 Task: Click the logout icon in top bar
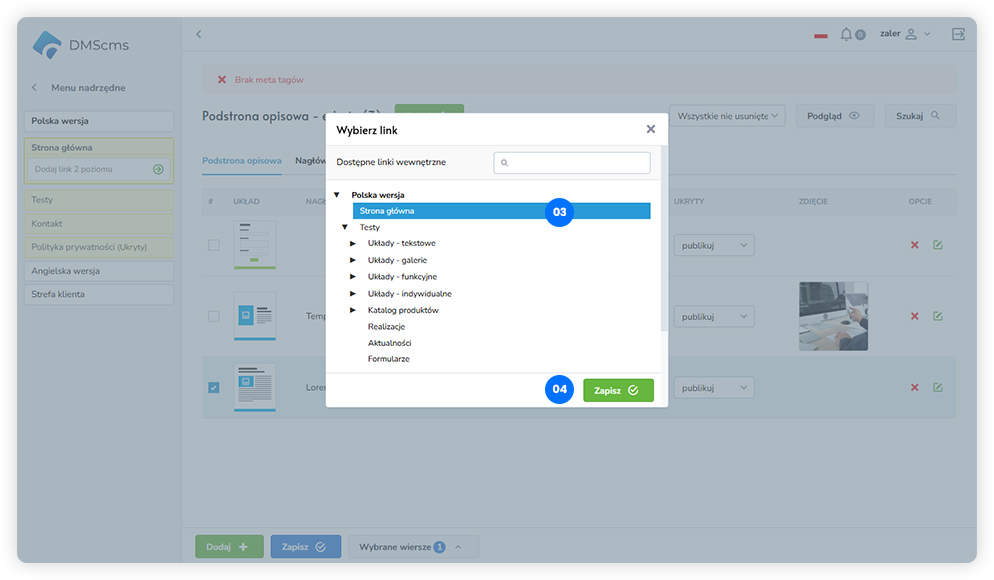(x=958, y=34)
